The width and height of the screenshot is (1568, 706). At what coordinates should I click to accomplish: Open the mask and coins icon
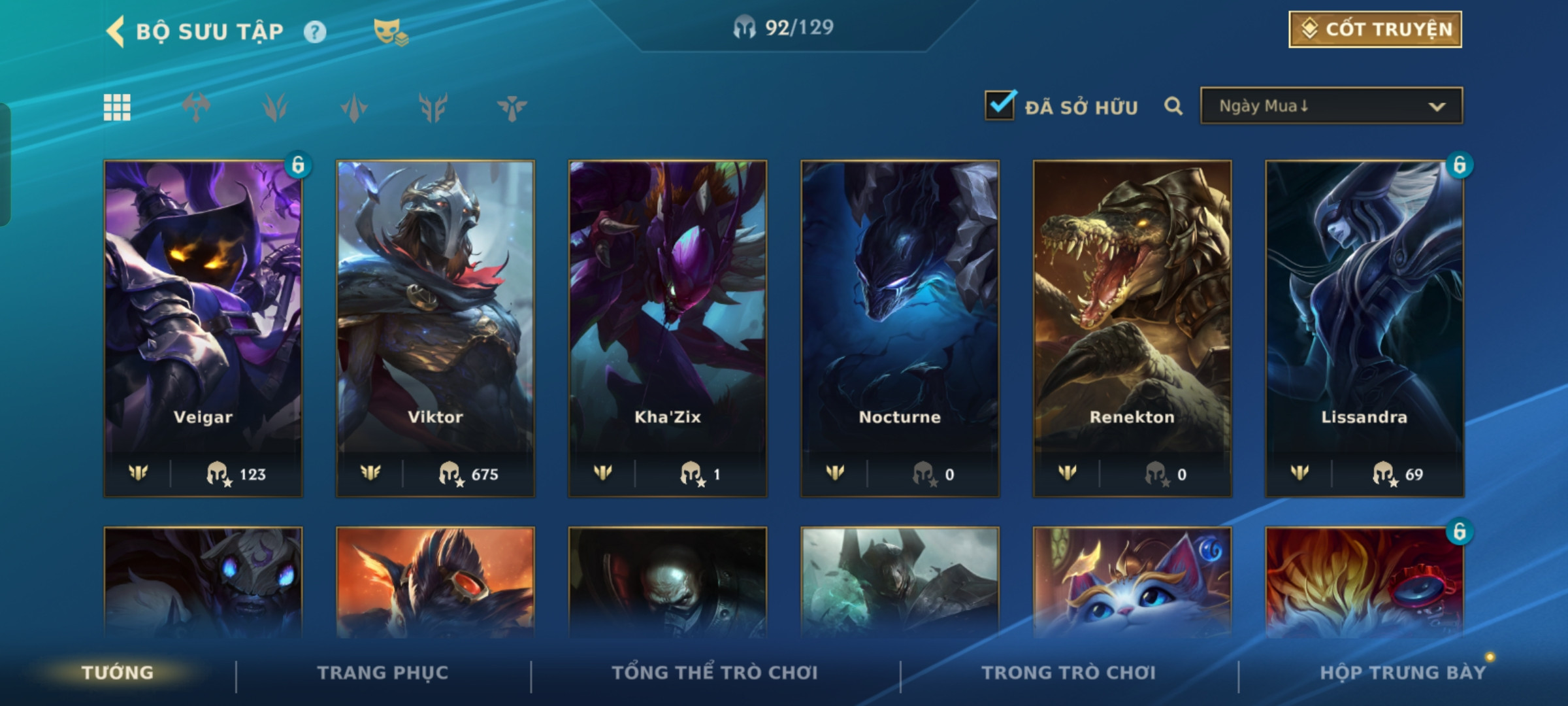point(391,32)
